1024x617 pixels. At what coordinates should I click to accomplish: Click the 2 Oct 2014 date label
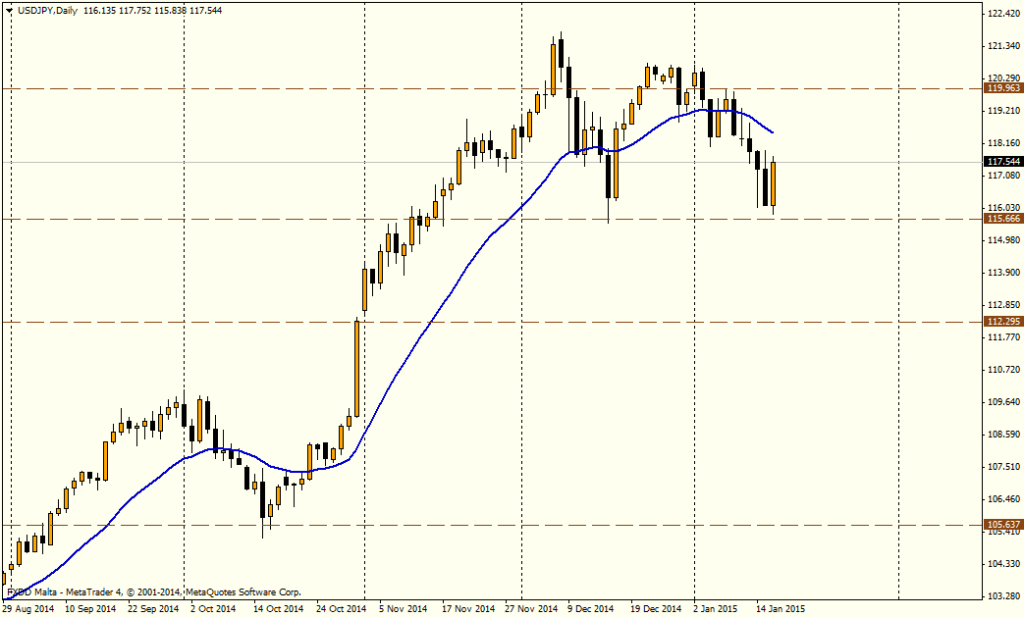click(213, 607)
